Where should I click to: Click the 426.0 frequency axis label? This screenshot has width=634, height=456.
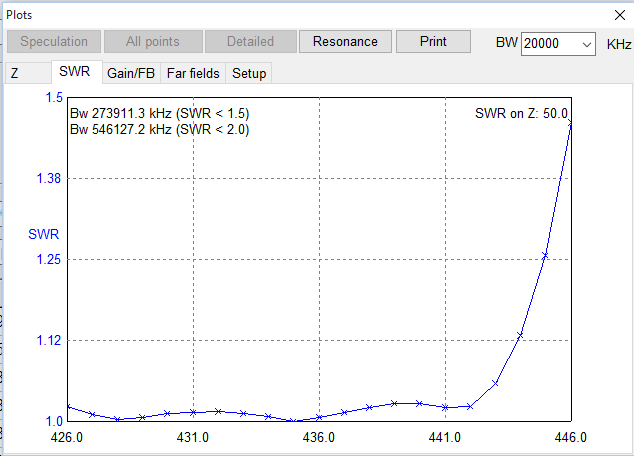[x=67, y=437]
